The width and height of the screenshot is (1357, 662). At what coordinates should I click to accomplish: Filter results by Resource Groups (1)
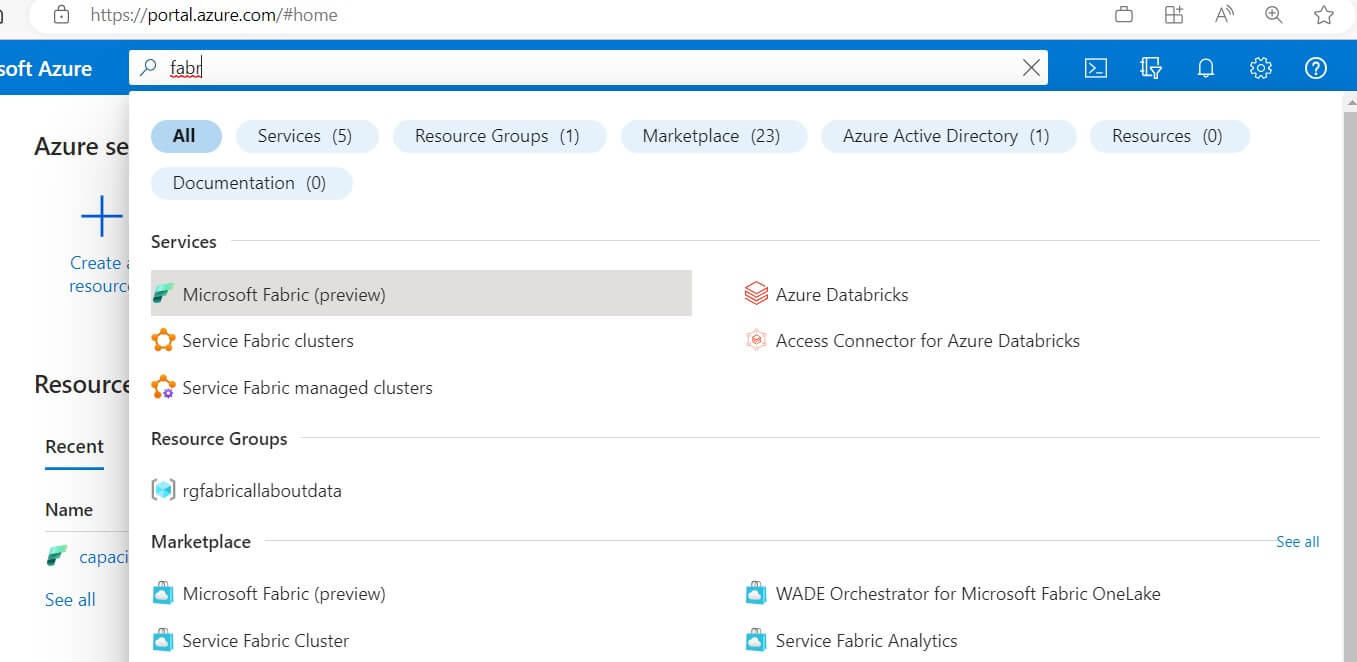click(x=498, y=136)
